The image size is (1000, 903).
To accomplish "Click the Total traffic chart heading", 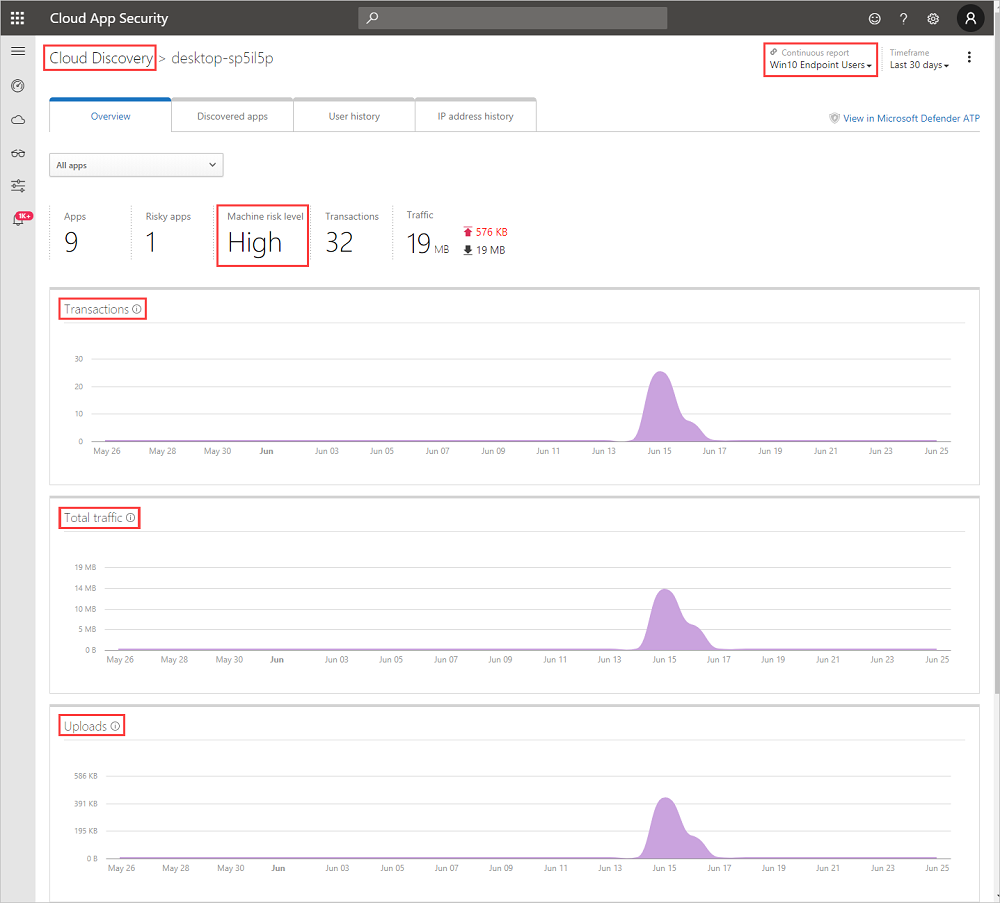I will (x=93, y=518).
